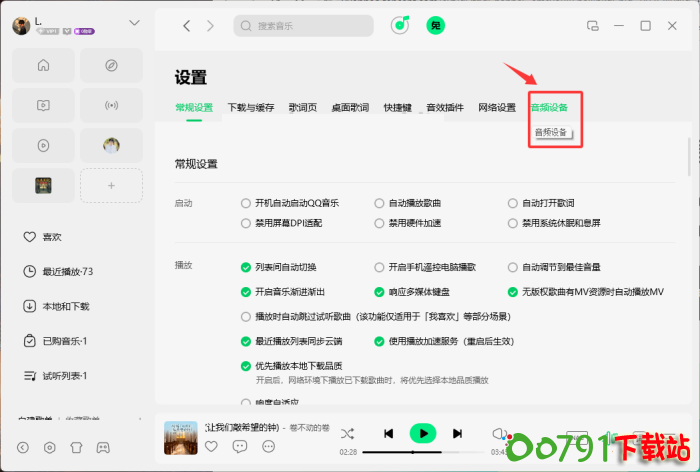Viewport: 700px width, 472px height.
Task: Enable 开机自动启动QQ音乐 option
Action: (x=246, y=203)
